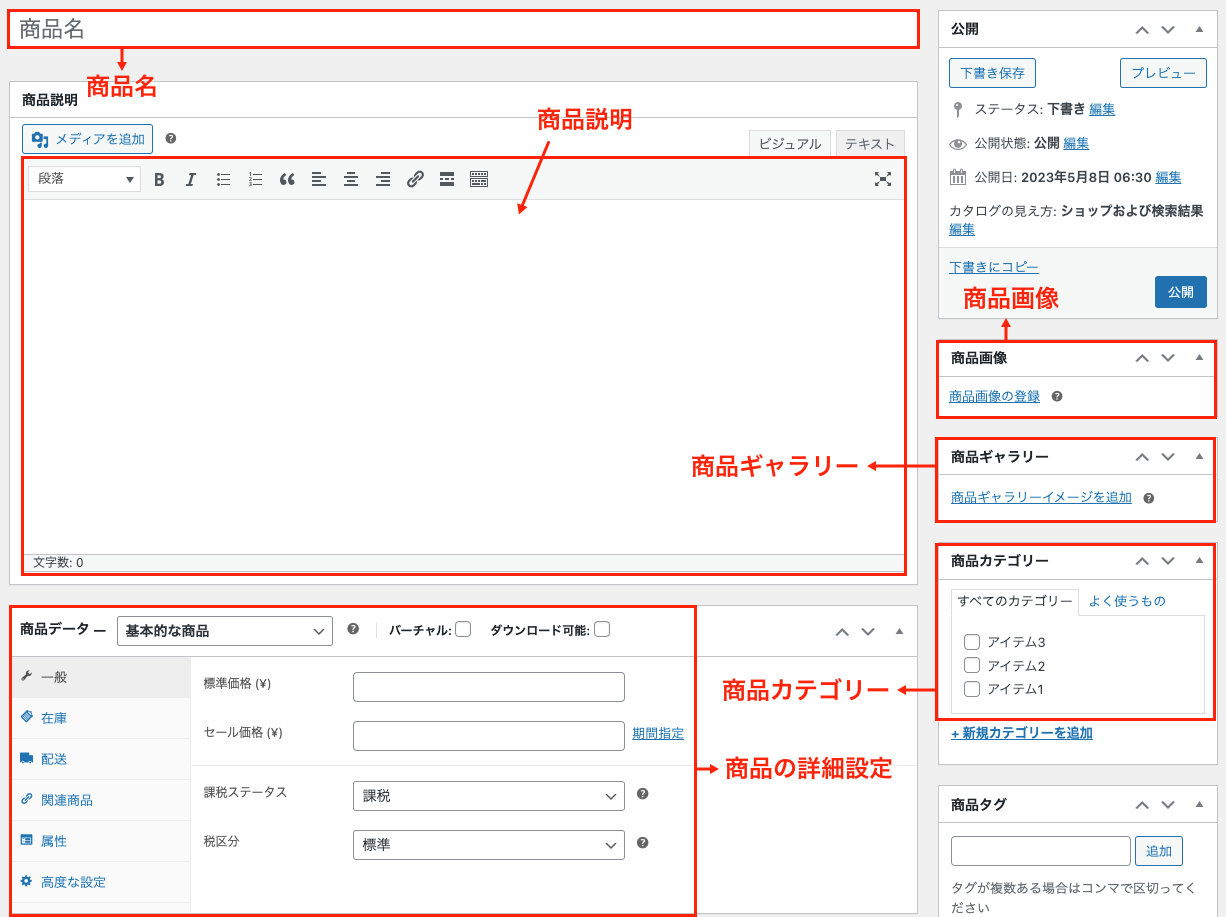Open the 在庫 tab in product data
Screen dimensions: 1226x917
click(x=54, y=718)
